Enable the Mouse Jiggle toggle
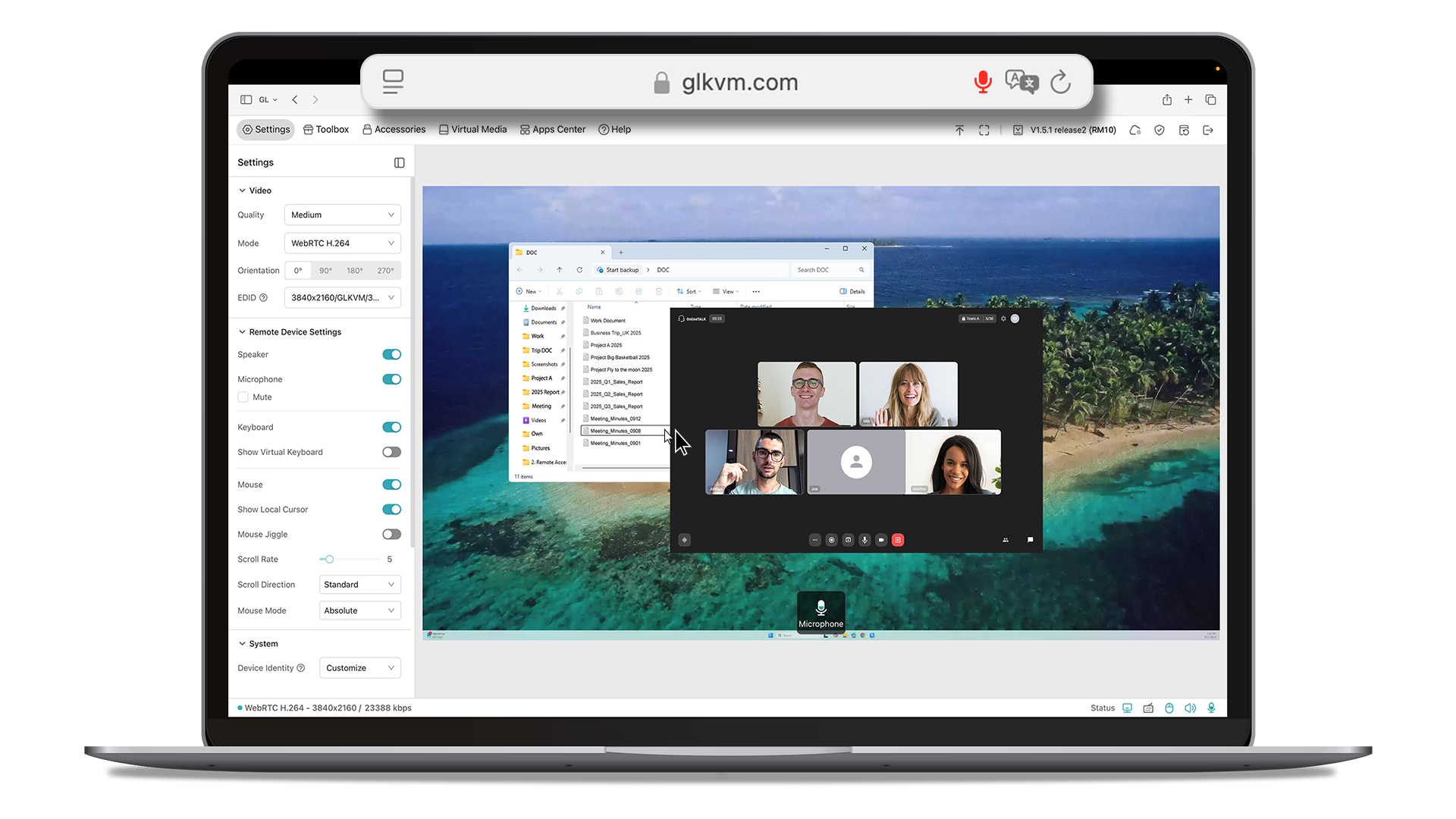The image size is (1456, 819). pyautogui.click(x=391, y=534)
